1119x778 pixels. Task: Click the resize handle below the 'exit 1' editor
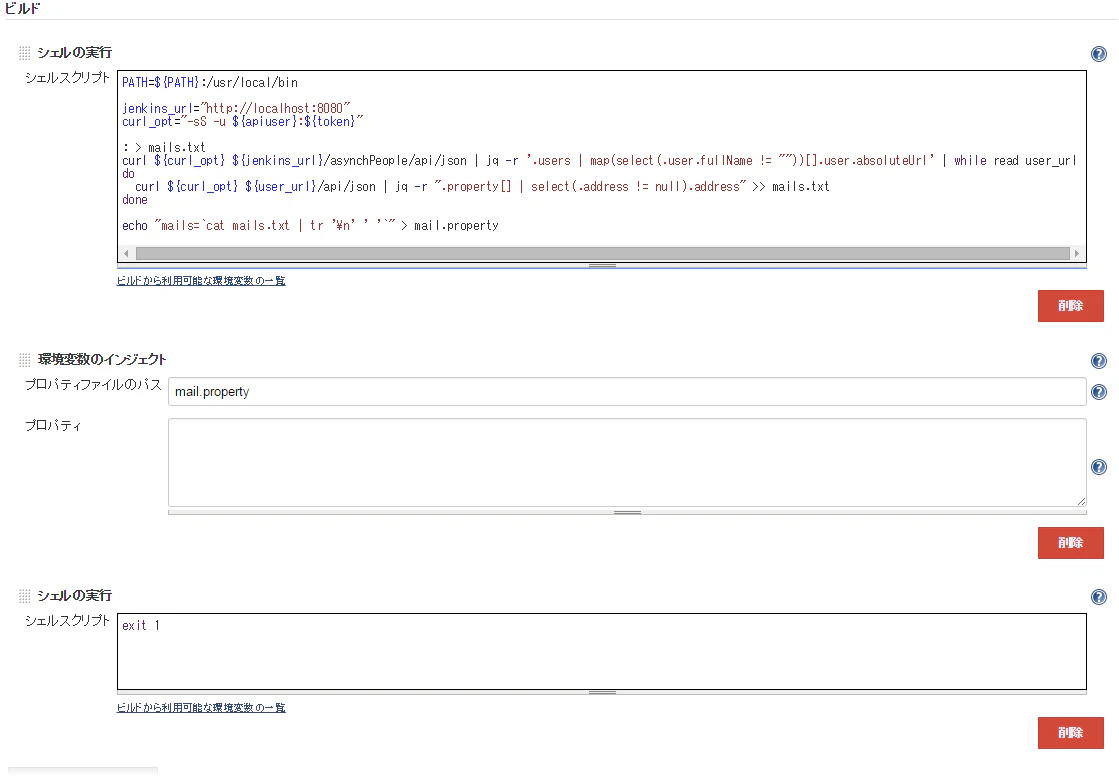point(602,692)
